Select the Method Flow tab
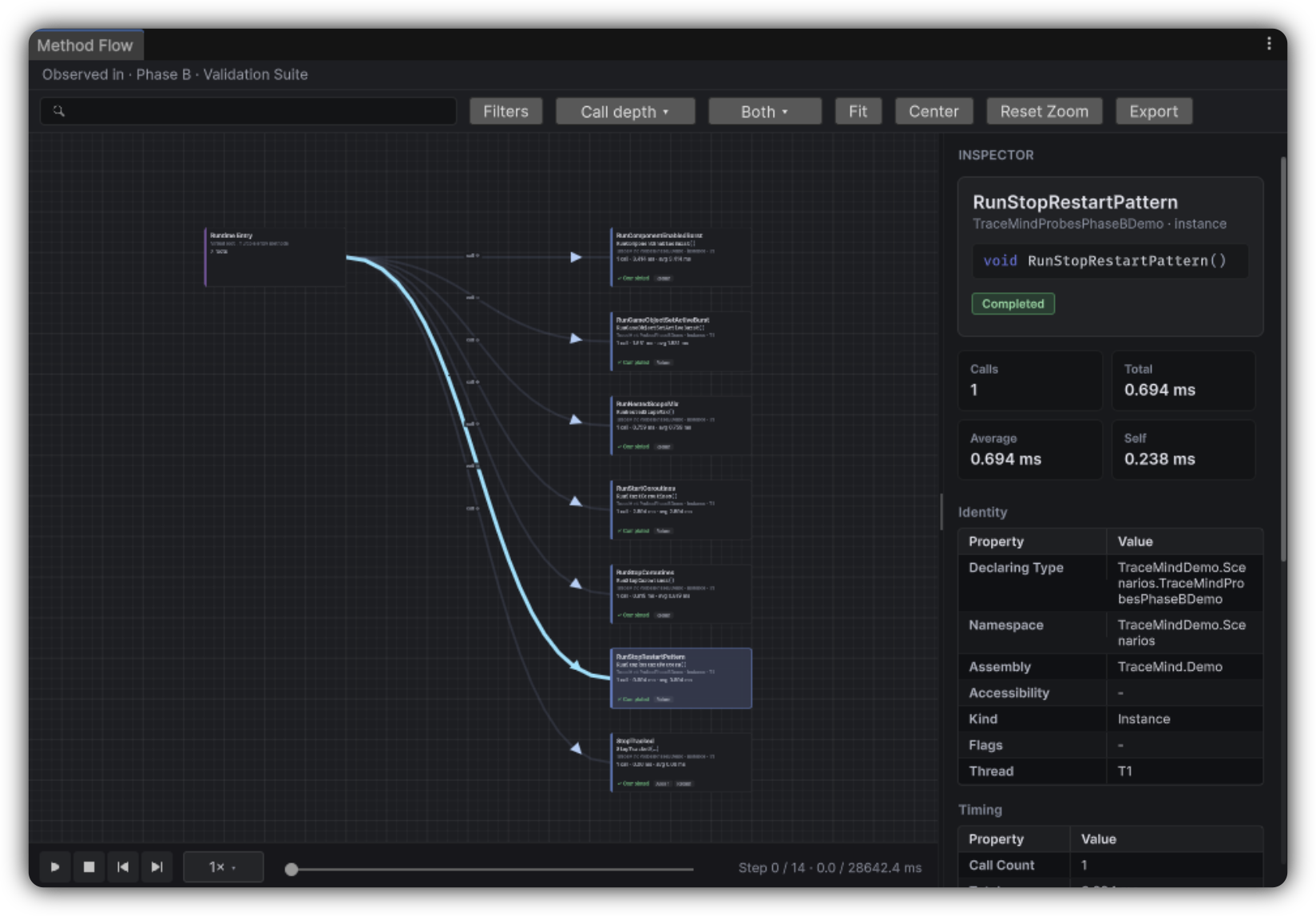This screenshot has width=1316, height=916. coord(85,46)
